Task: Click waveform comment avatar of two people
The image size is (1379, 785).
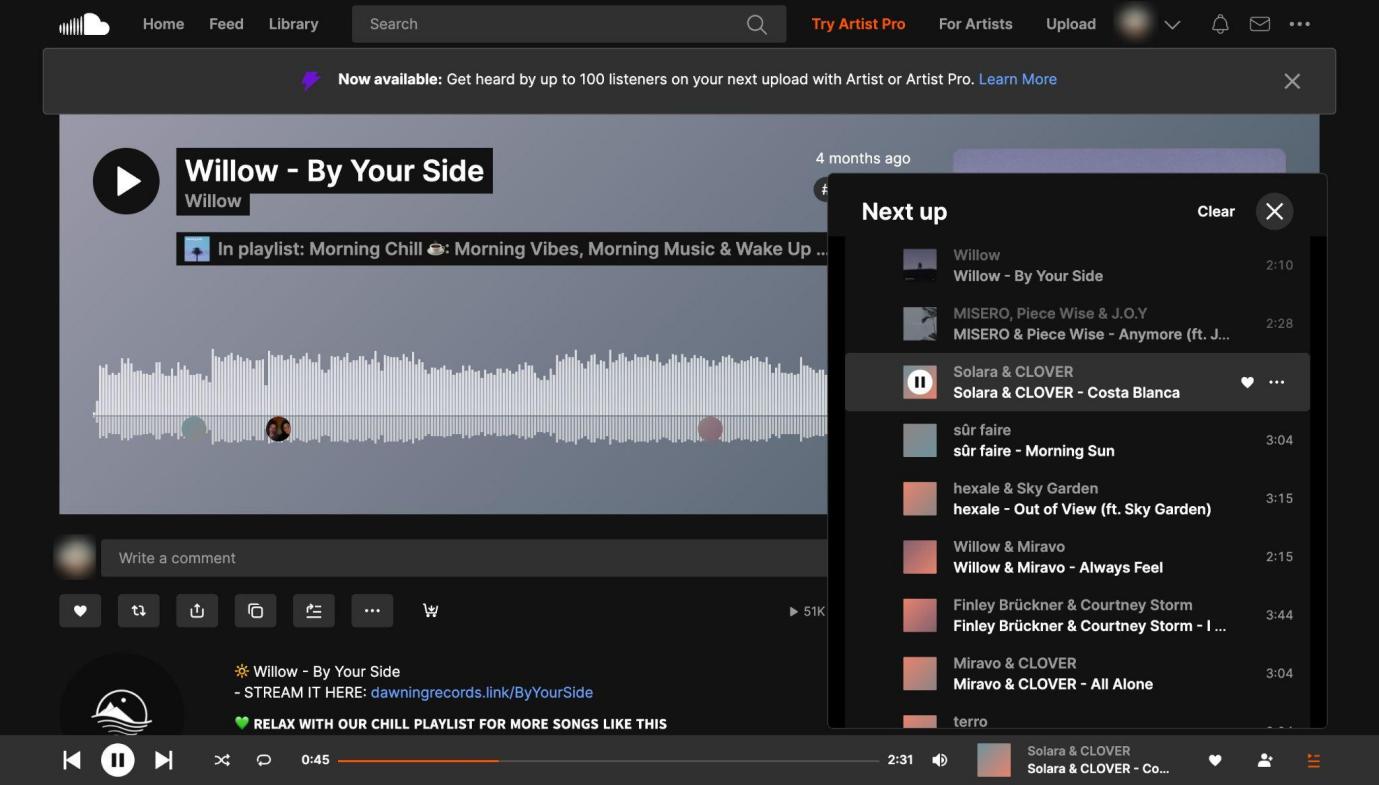Action: click(278, 429)
